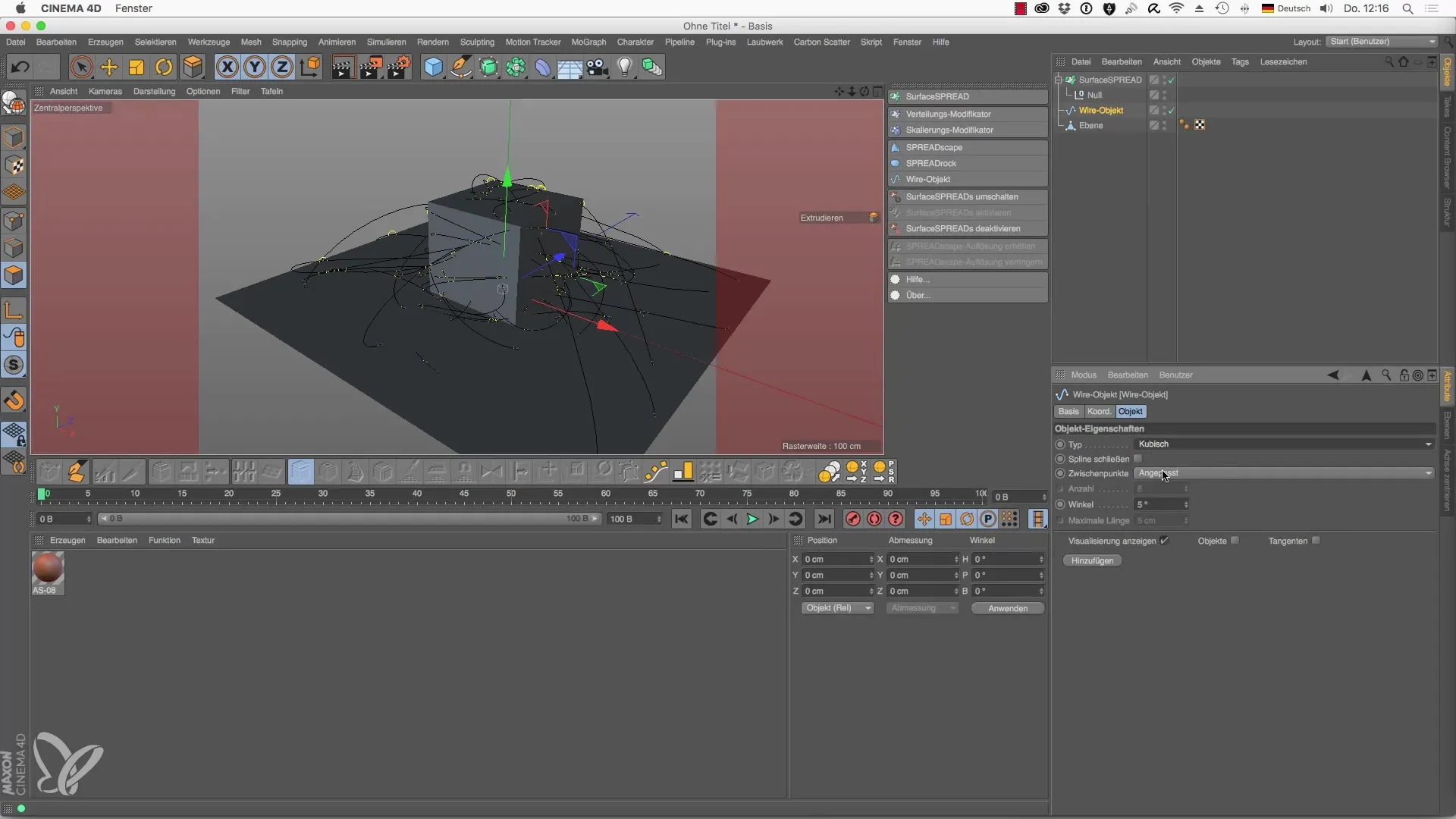Switch to edges mode
The width and height of the screenshot is (1456, 819).
[x=14, y=248]
